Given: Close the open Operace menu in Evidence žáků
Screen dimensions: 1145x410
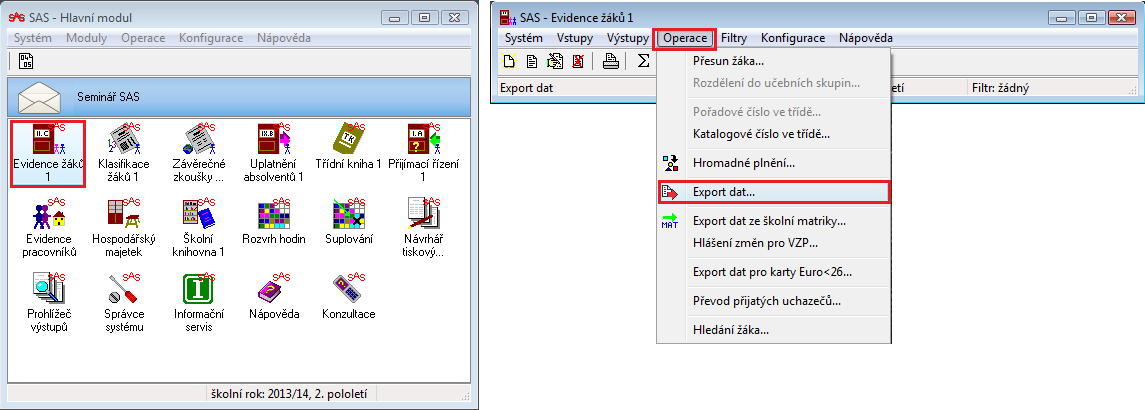Looking at the screenshot, I should point(685,38).
